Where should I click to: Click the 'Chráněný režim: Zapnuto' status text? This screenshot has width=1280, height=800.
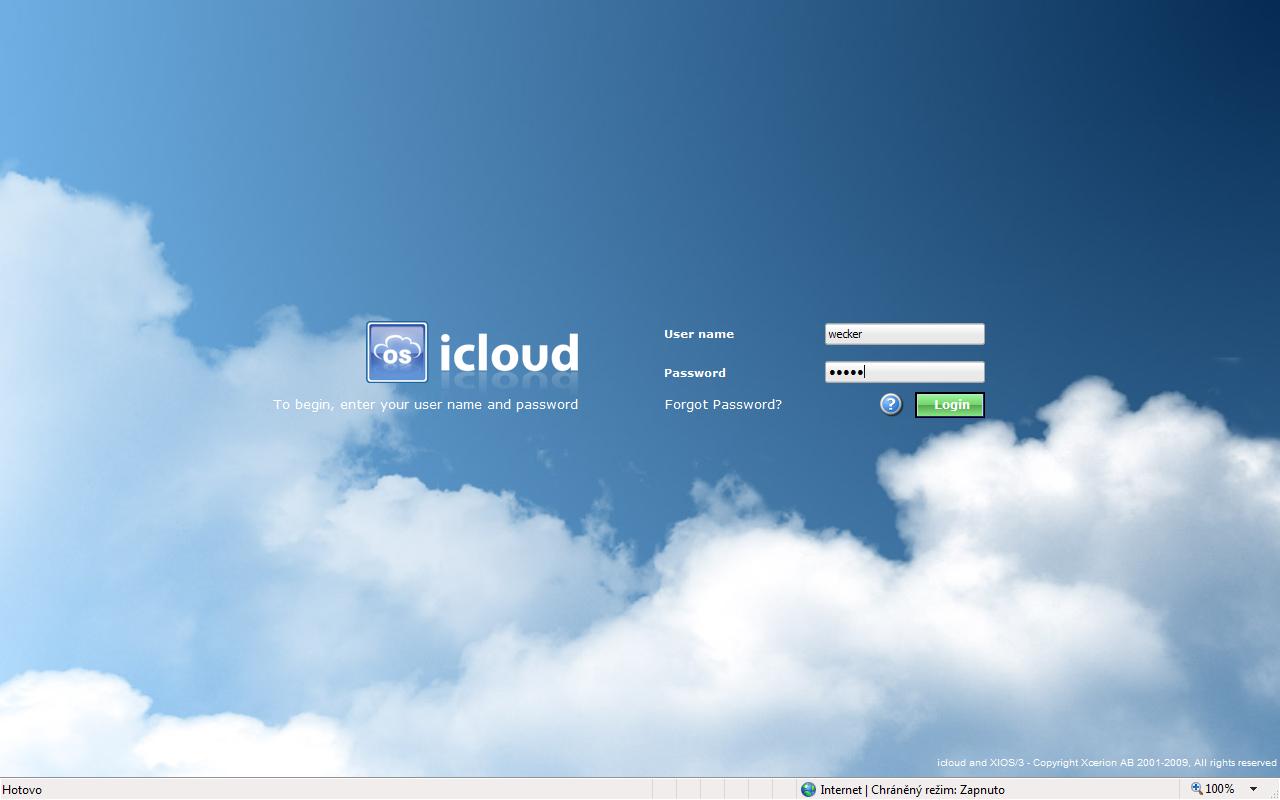pos(938,790)
